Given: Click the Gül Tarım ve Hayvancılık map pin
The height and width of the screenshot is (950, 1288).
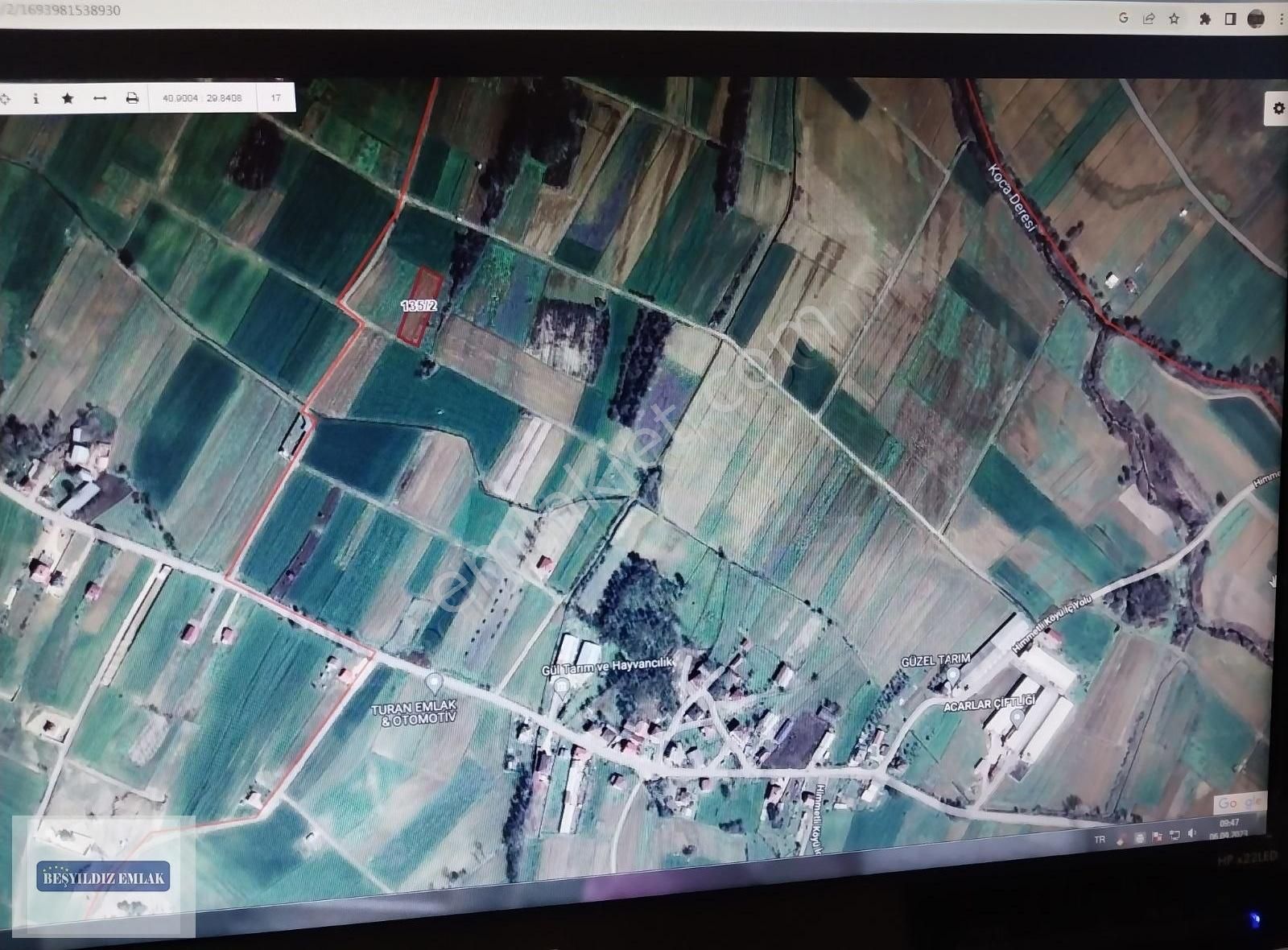Looking at the screenshot, I should coord(562,687).
